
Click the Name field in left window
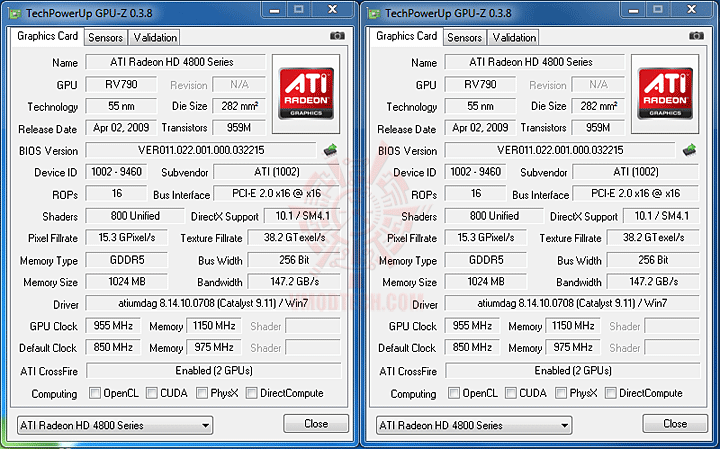tap(175, 62)
